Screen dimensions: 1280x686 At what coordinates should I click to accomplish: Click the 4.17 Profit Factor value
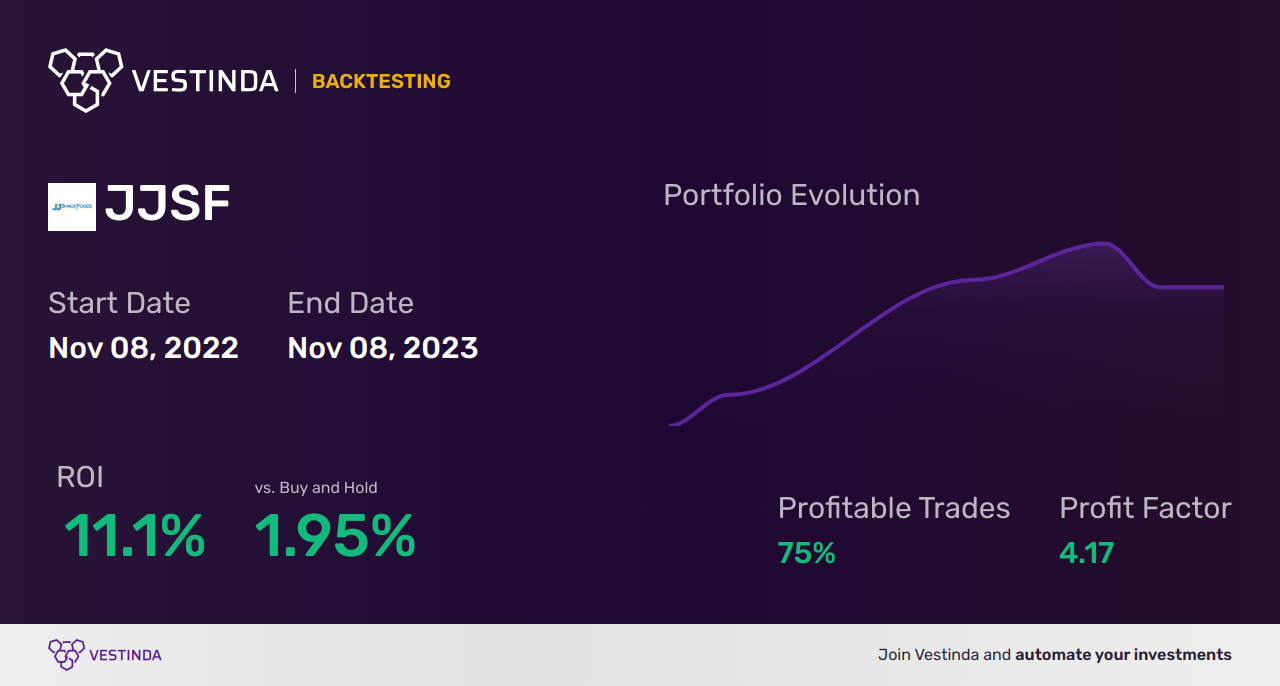point(1086,553)
